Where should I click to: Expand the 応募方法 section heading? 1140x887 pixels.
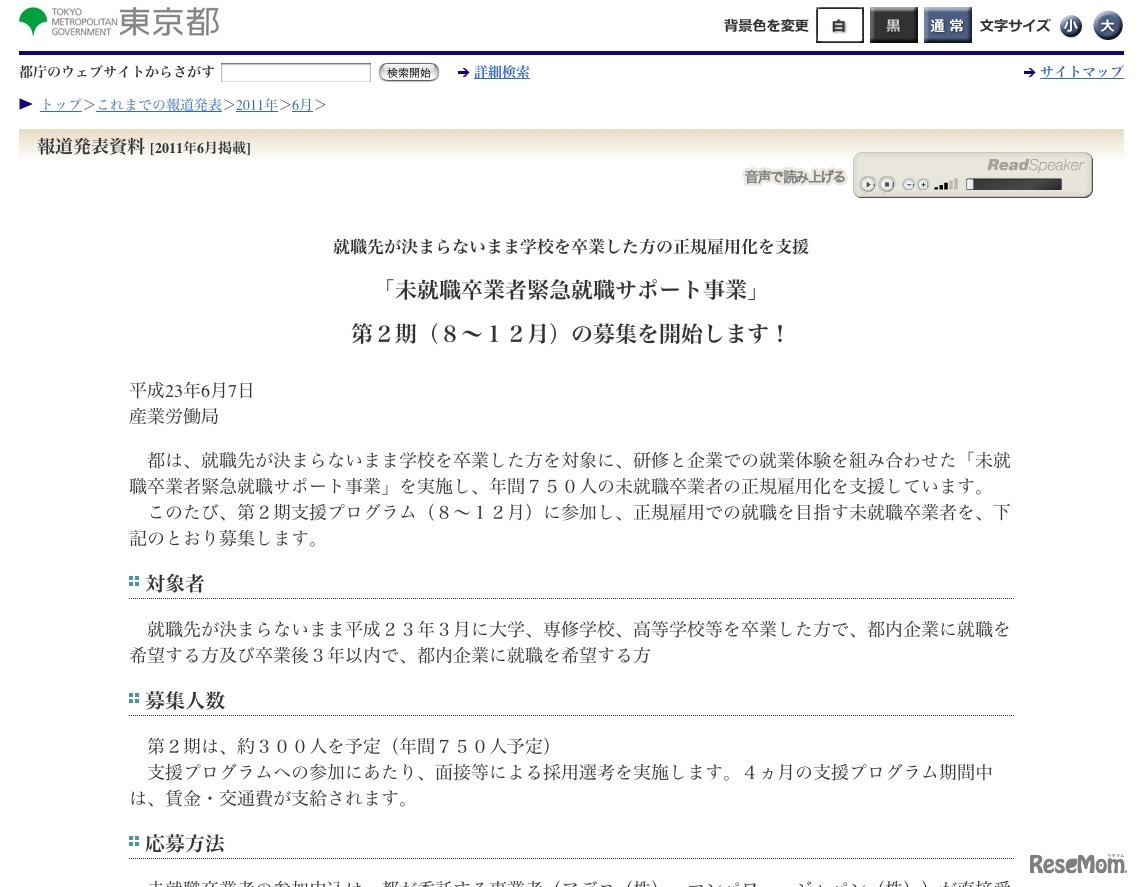point(184,844)
